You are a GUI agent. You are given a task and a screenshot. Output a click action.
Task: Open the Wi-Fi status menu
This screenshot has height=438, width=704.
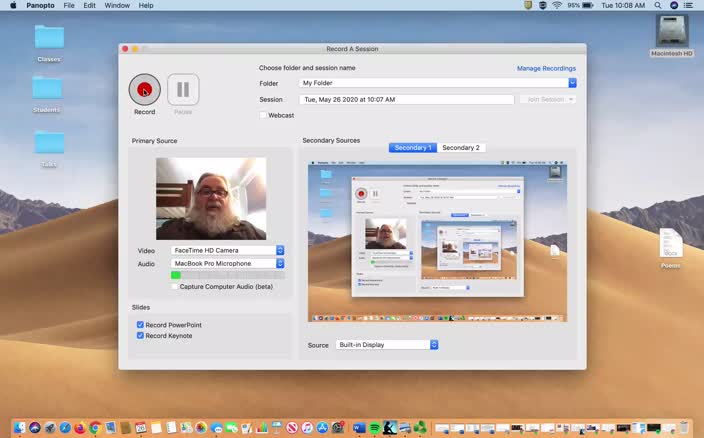557,5
